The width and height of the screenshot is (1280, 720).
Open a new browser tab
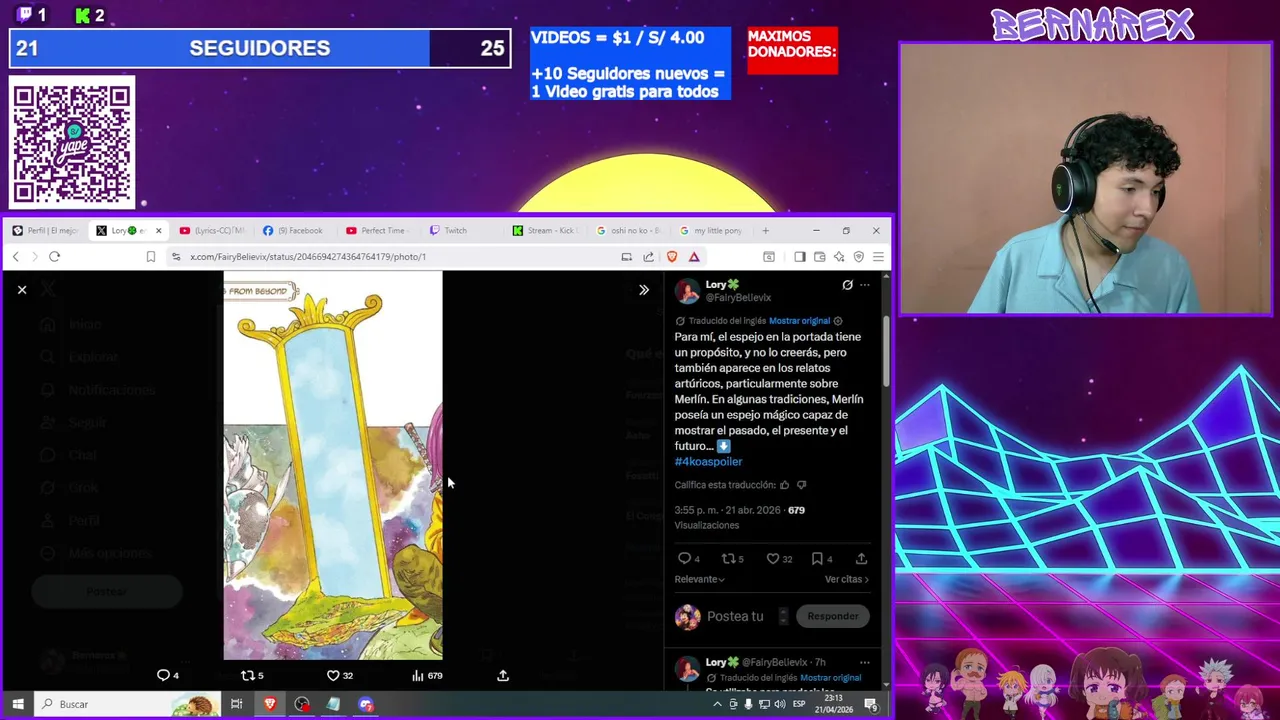[x=766, y=231]
